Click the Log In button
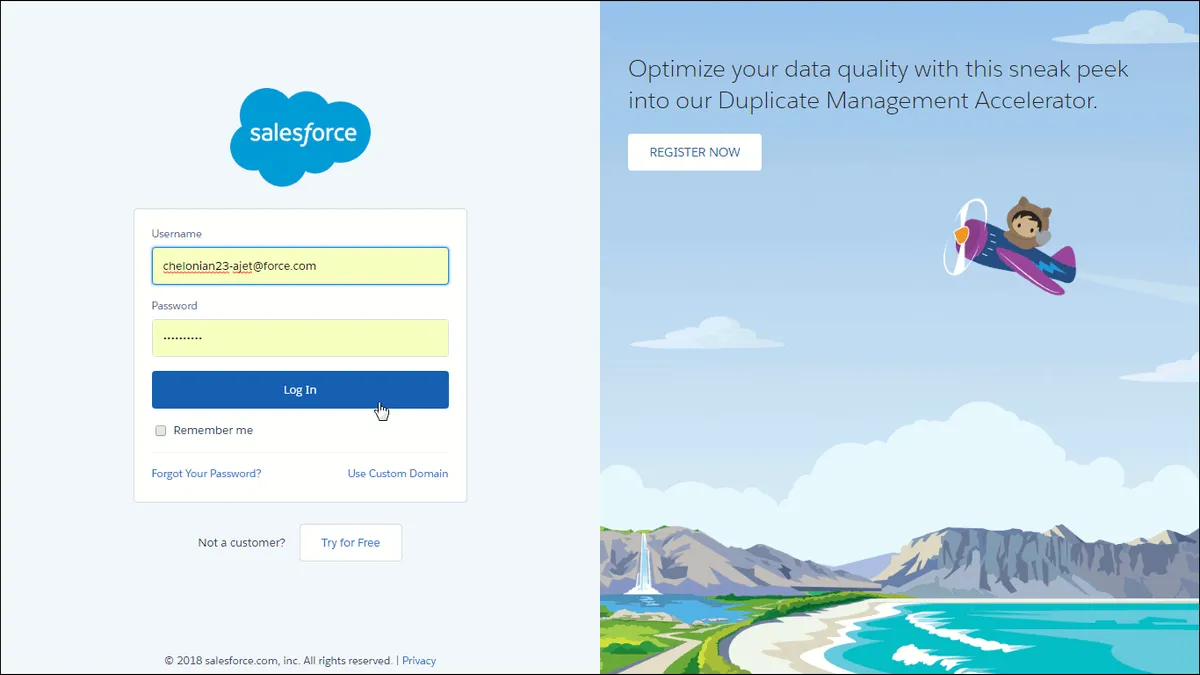 coord(300,390)
